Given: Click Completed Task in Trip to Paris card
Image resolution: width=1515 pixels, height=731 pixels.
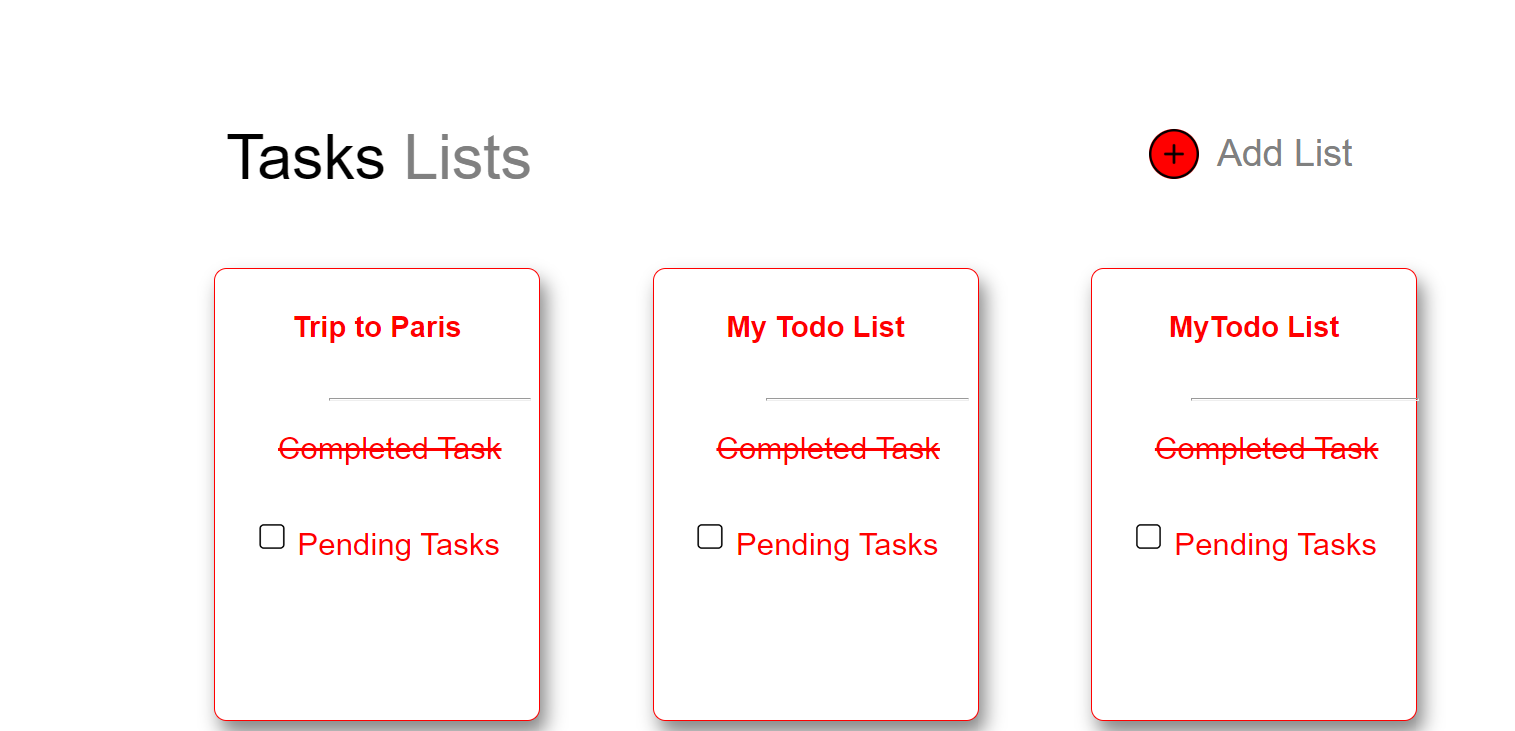Looking at the screenshot, I should 390,449.
